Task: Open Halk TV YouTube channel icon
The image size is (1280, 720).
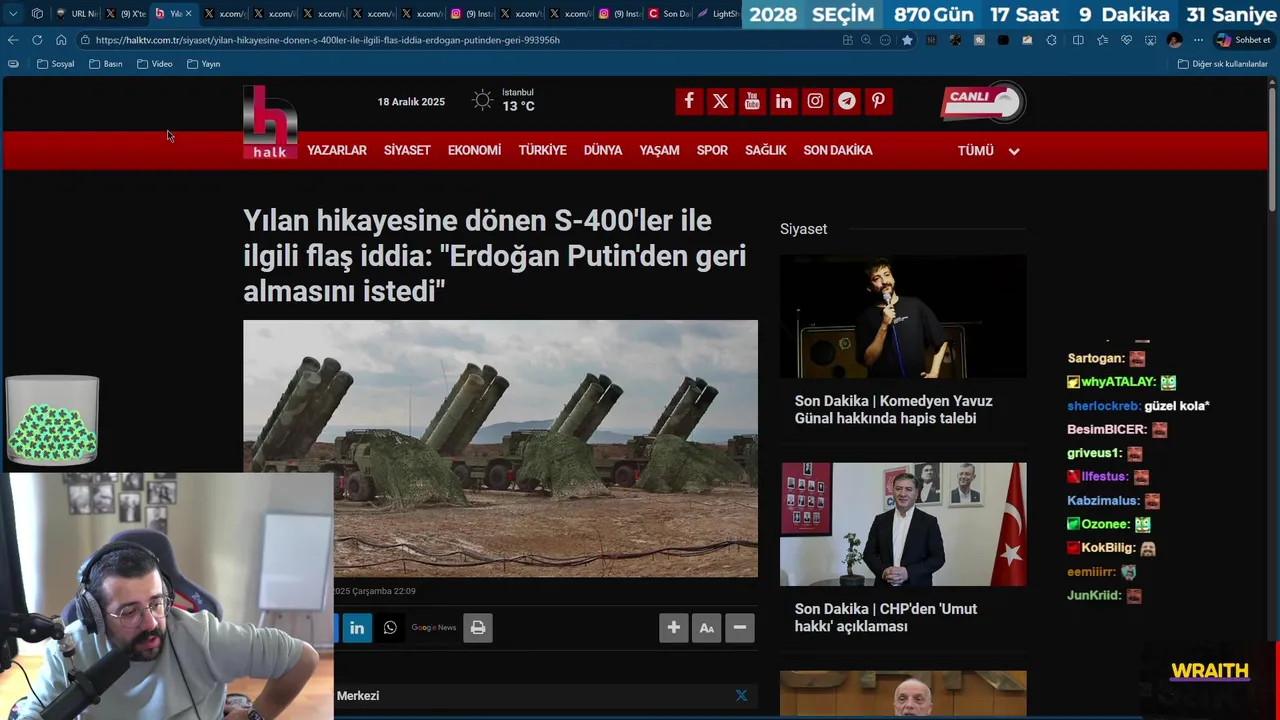Action: point(752,101)
